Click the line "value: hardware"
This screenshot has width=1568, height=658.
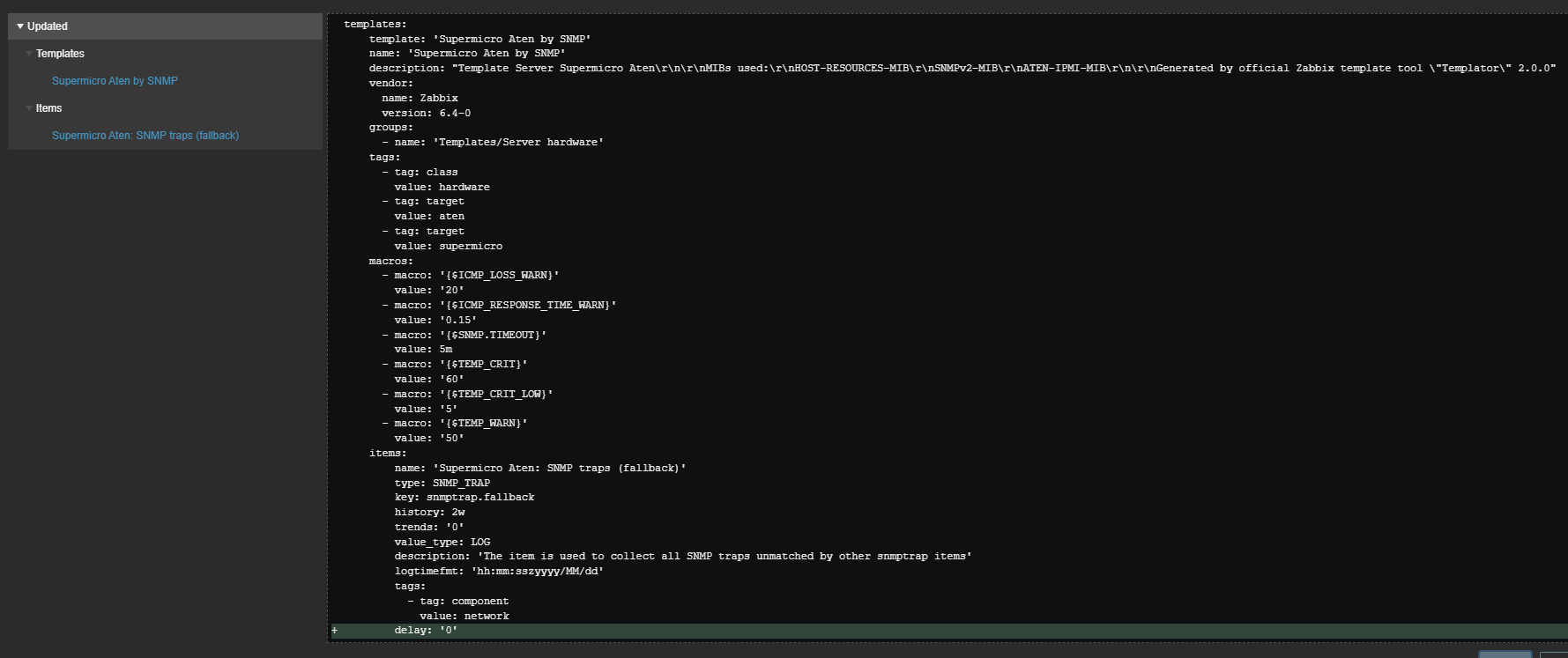(442, 187)
